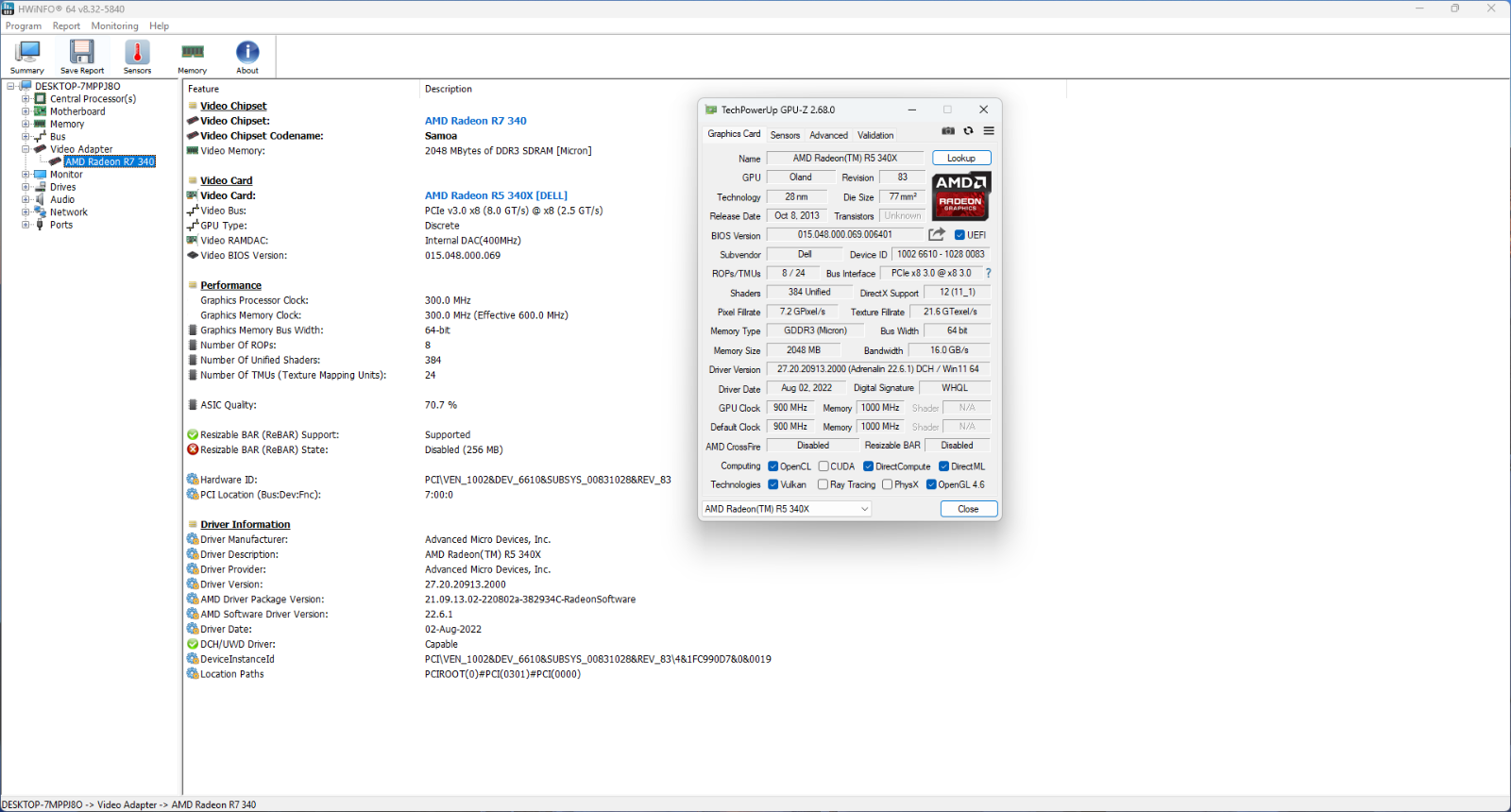
Task: Click the status bar path text
Action: (x=128, y=804)
